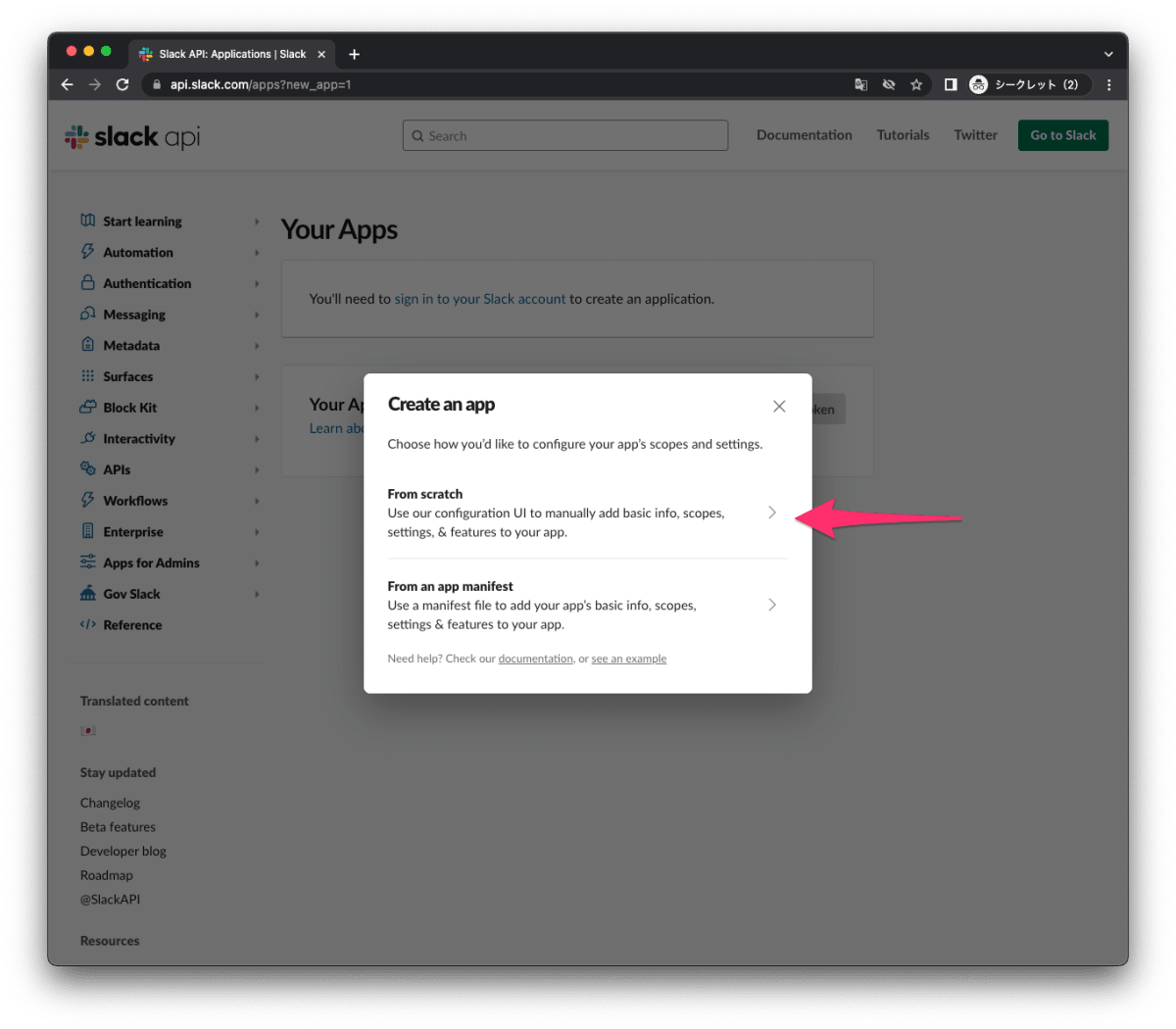This screenshot has height=1029, width=1176.
Task: Click the Search input field
Action: coord(565,135)
